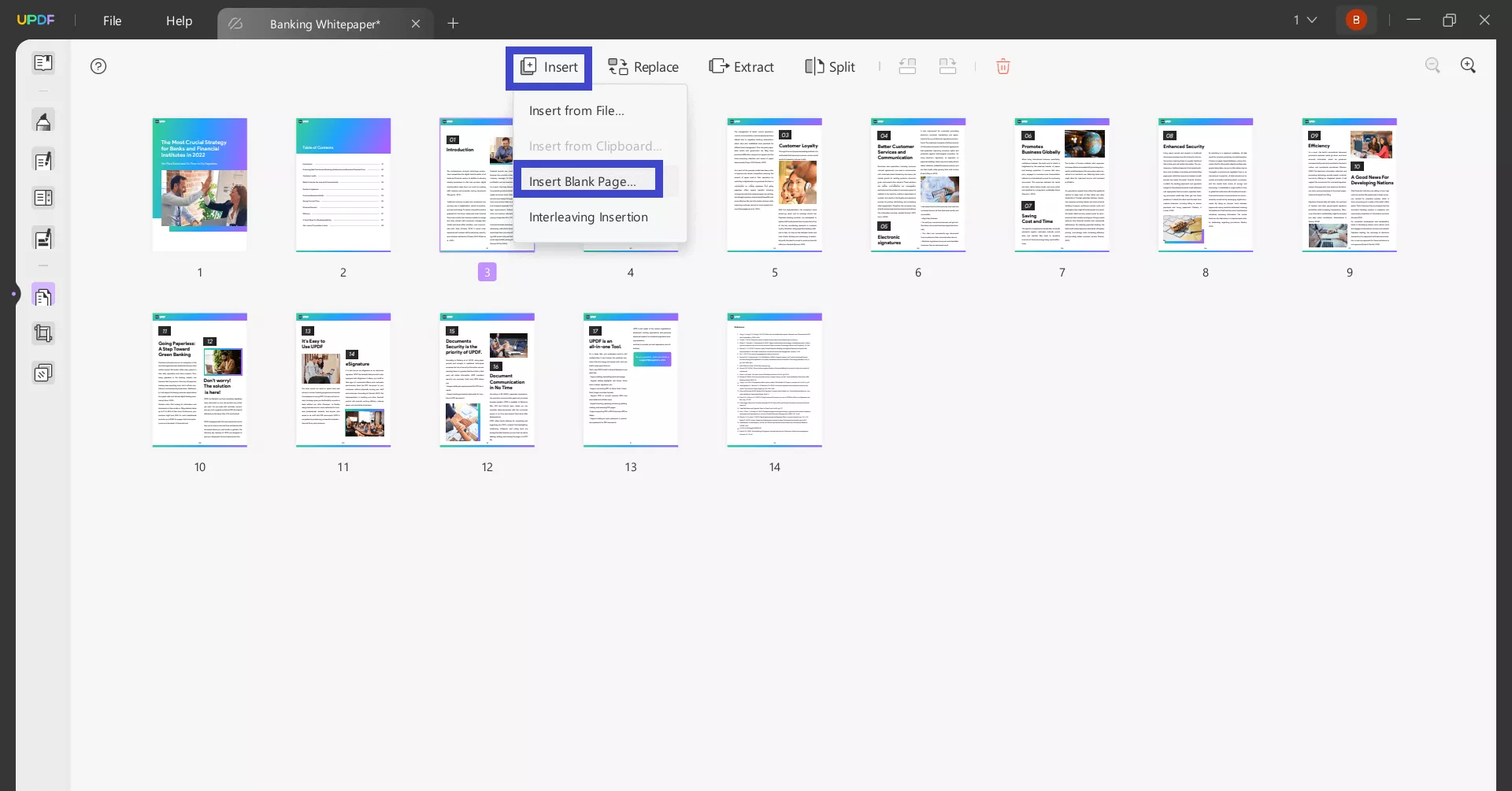Open a new tab with plus icon

453,24
